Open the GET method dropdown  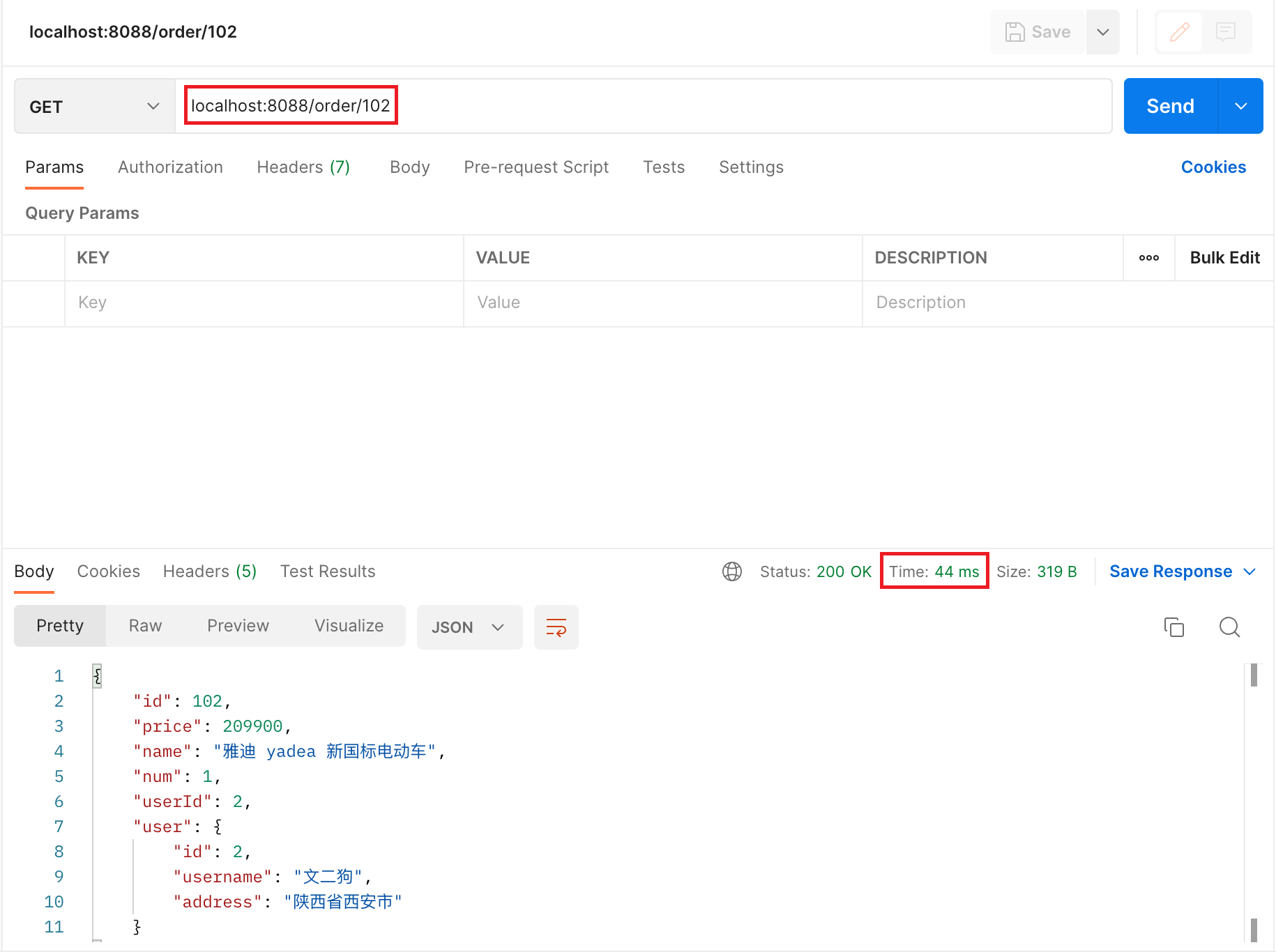[95, 107]
